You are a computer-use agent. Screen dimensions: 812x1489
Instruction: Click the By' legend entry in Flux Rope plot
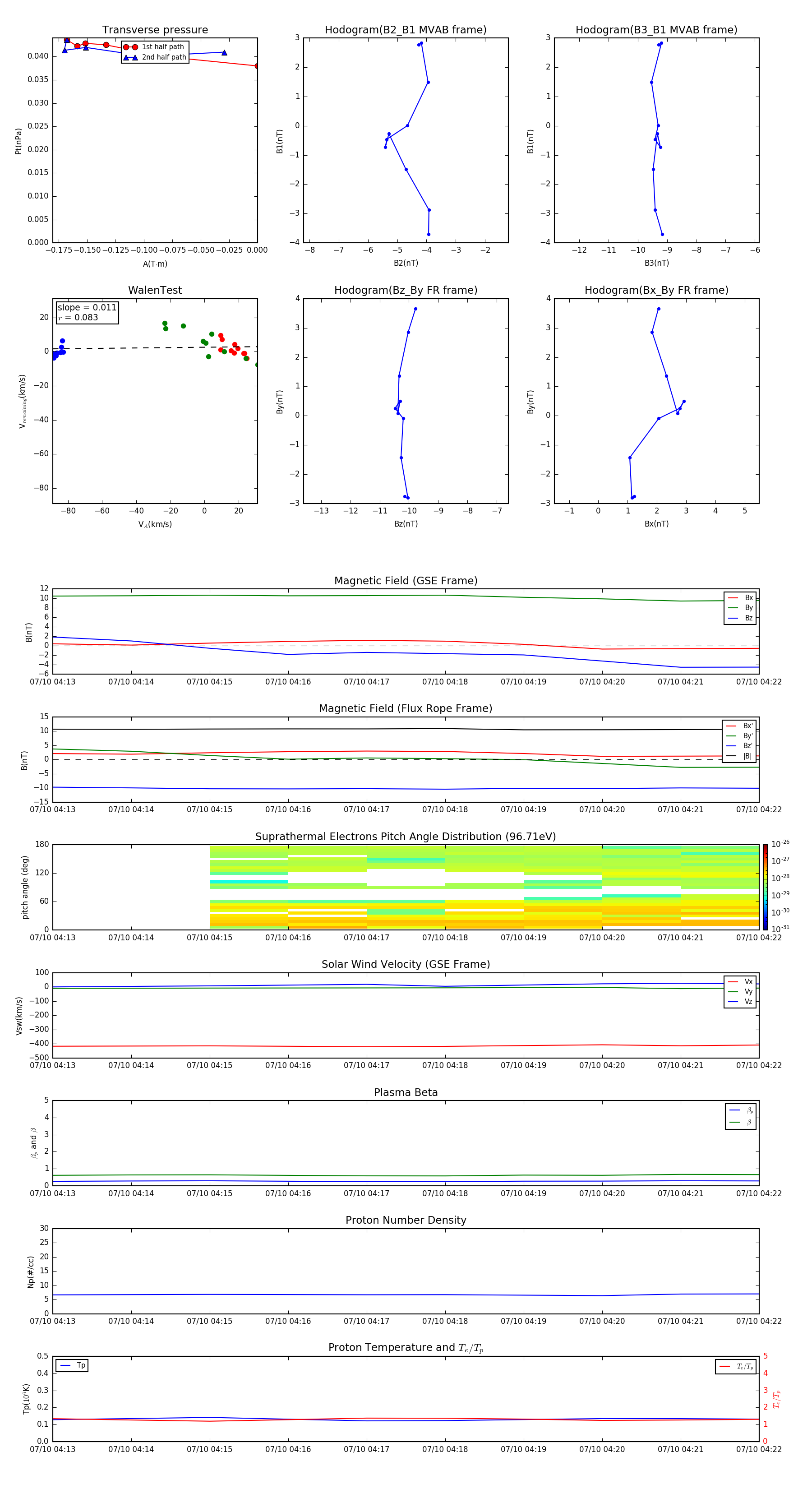point(739,736)
